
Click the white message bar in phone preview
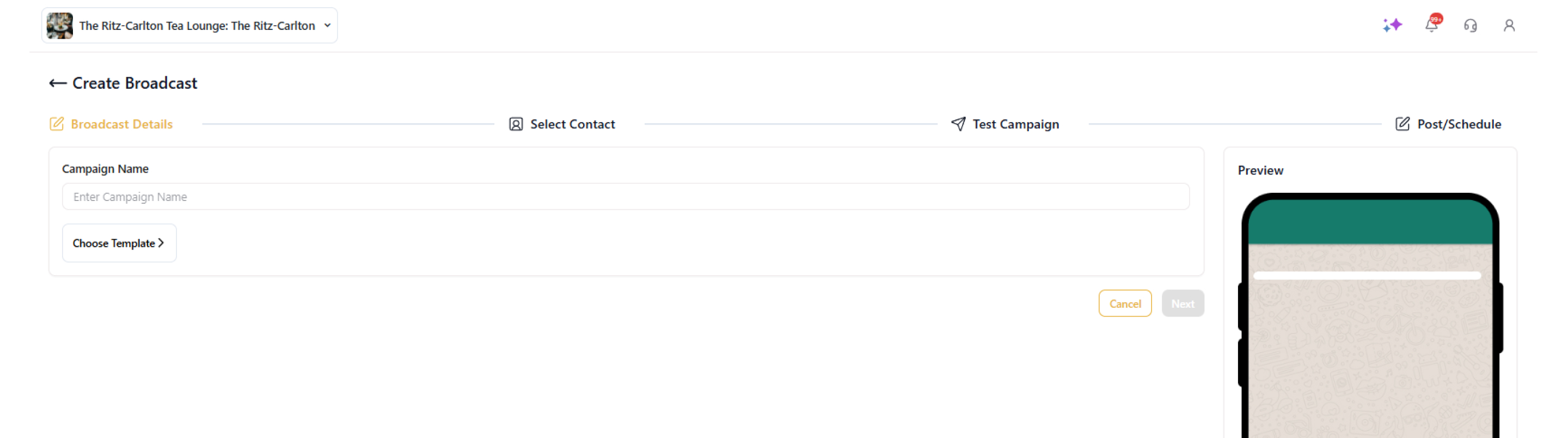click(x=1367, y=276)
